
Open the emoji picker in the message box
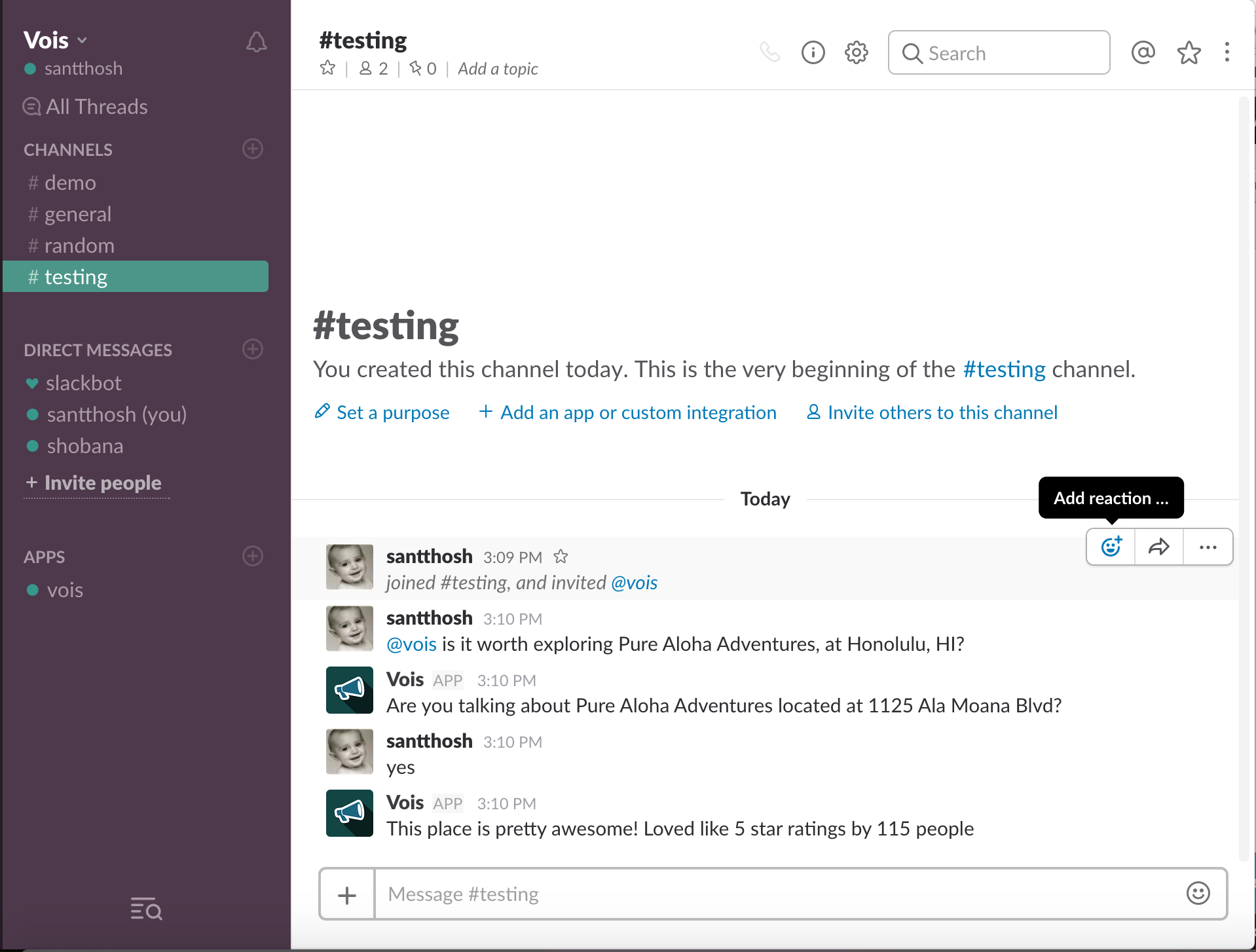tap(1198, 894)
